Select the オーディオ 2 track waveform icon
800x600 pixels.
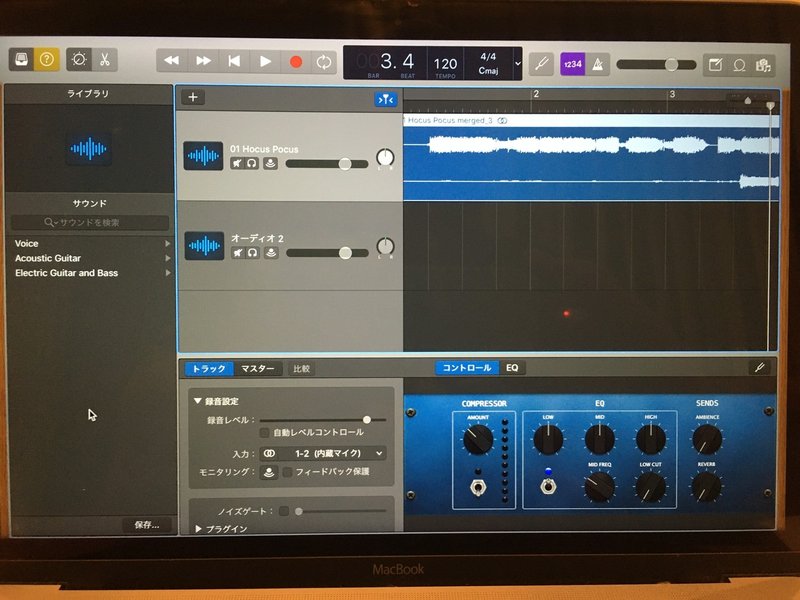(204, 245)
